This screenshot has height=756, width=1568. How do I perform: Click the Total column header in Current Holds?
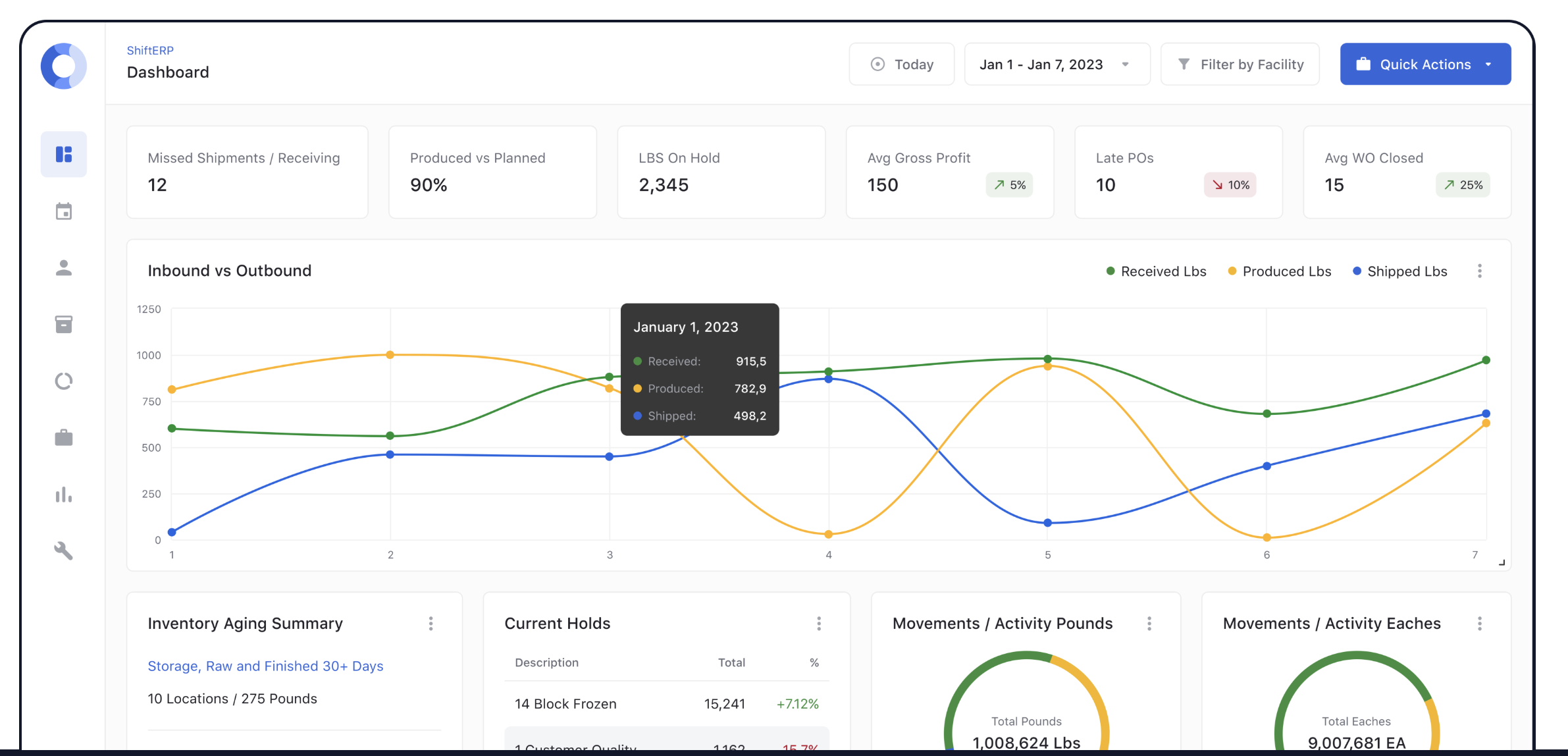[x=731, y=662]
